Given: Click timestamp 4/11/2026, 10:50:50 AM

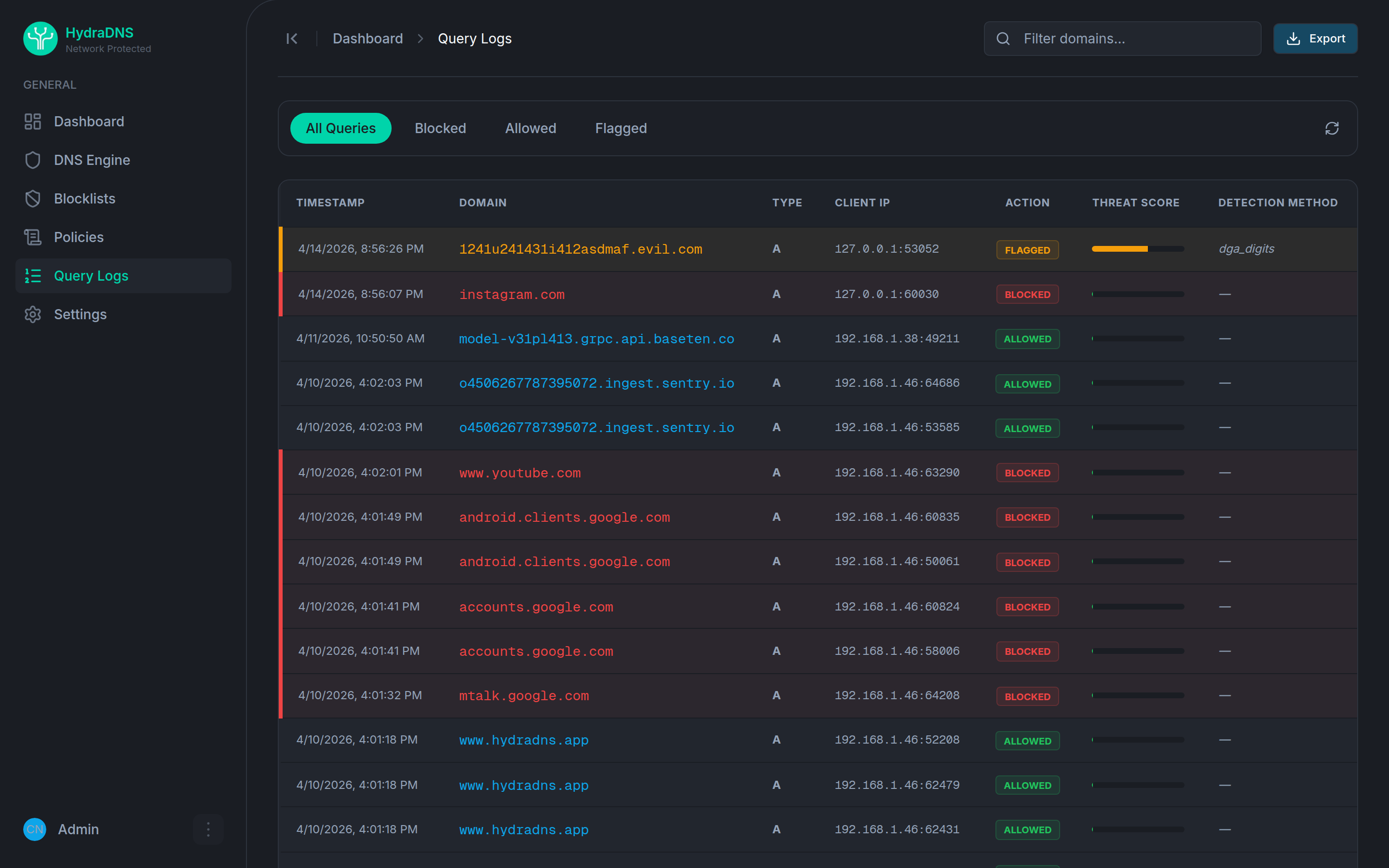Looking at the screenshot, I should (x=360, y=338).
